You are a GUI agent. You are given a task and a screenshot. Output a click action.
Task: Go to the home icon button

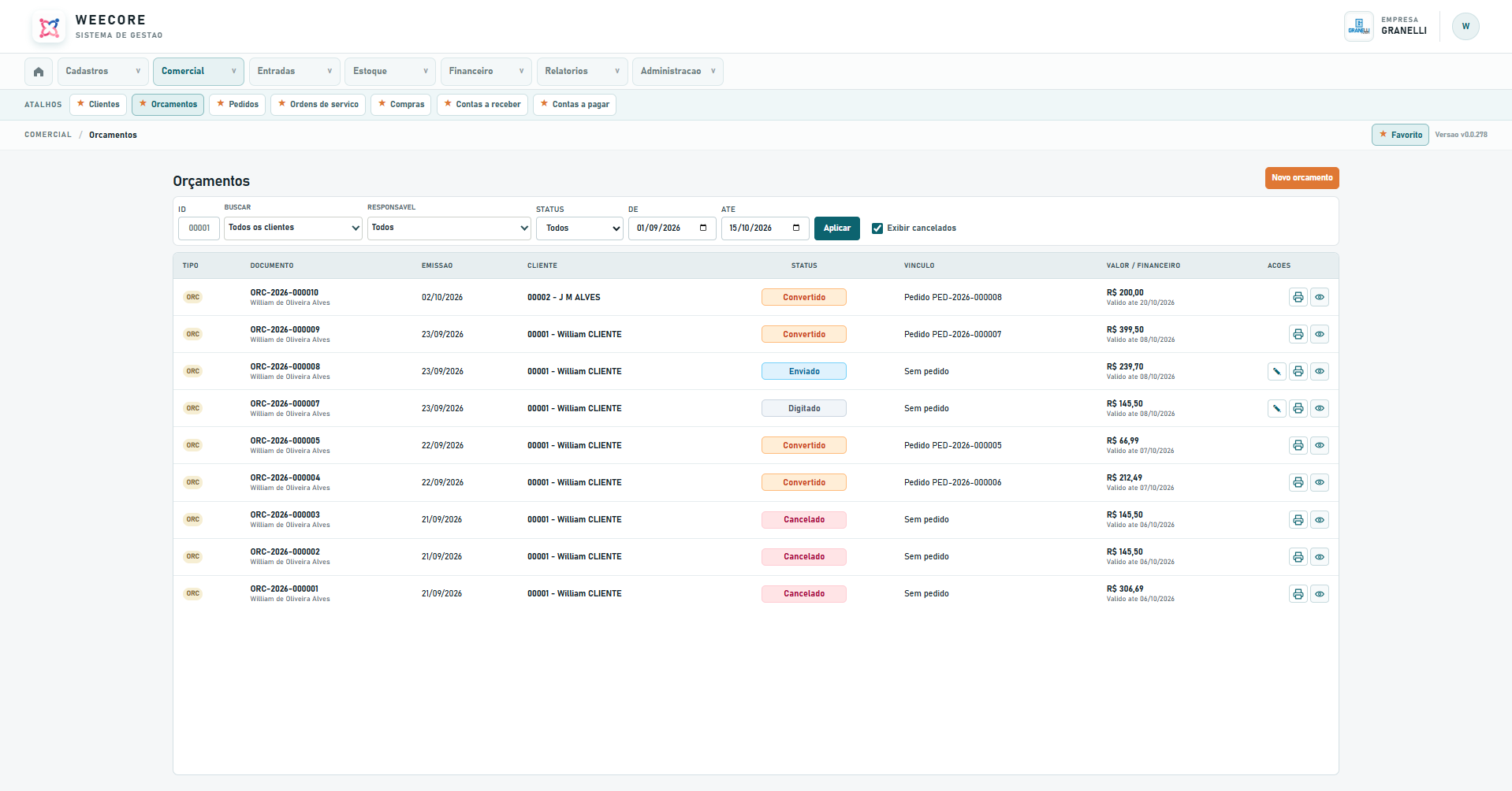39,72
